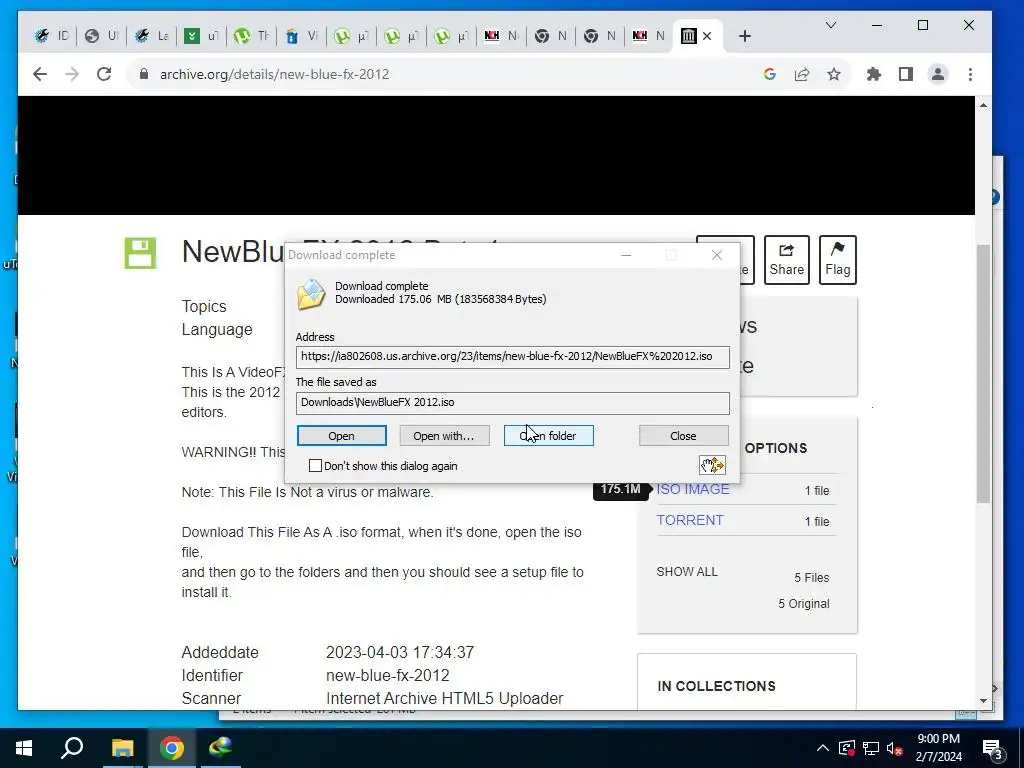Open the TORRENT download link
1024x768 pixels.
point(690,520)
